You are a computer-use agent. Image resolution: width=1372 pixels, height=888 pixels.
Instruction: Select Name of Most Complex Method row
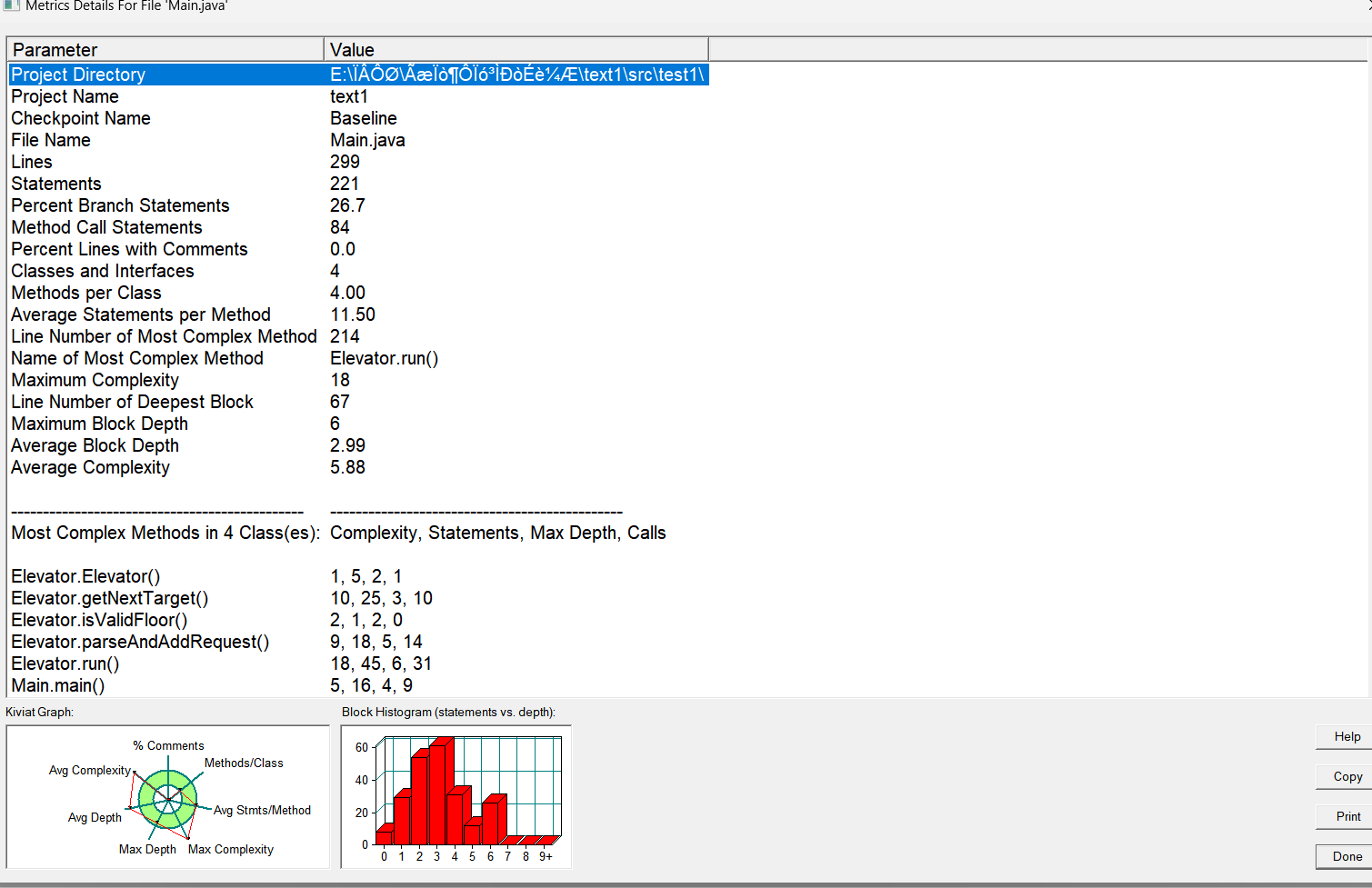click(x=358, y=358)
